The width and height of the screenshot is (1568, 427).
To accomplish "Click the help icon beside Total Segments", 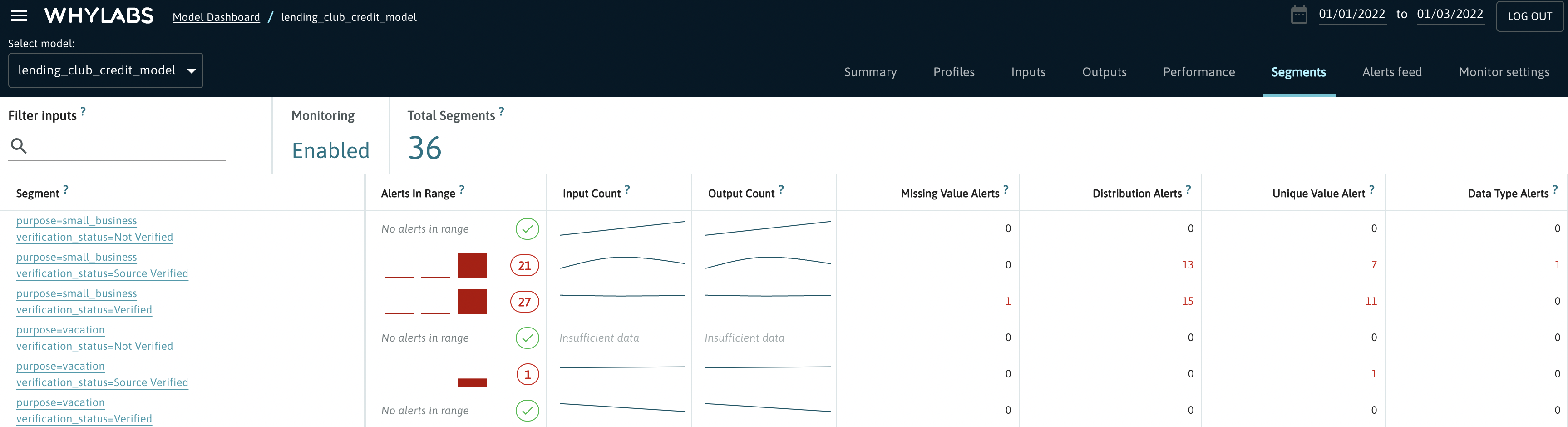I will 502,111.
